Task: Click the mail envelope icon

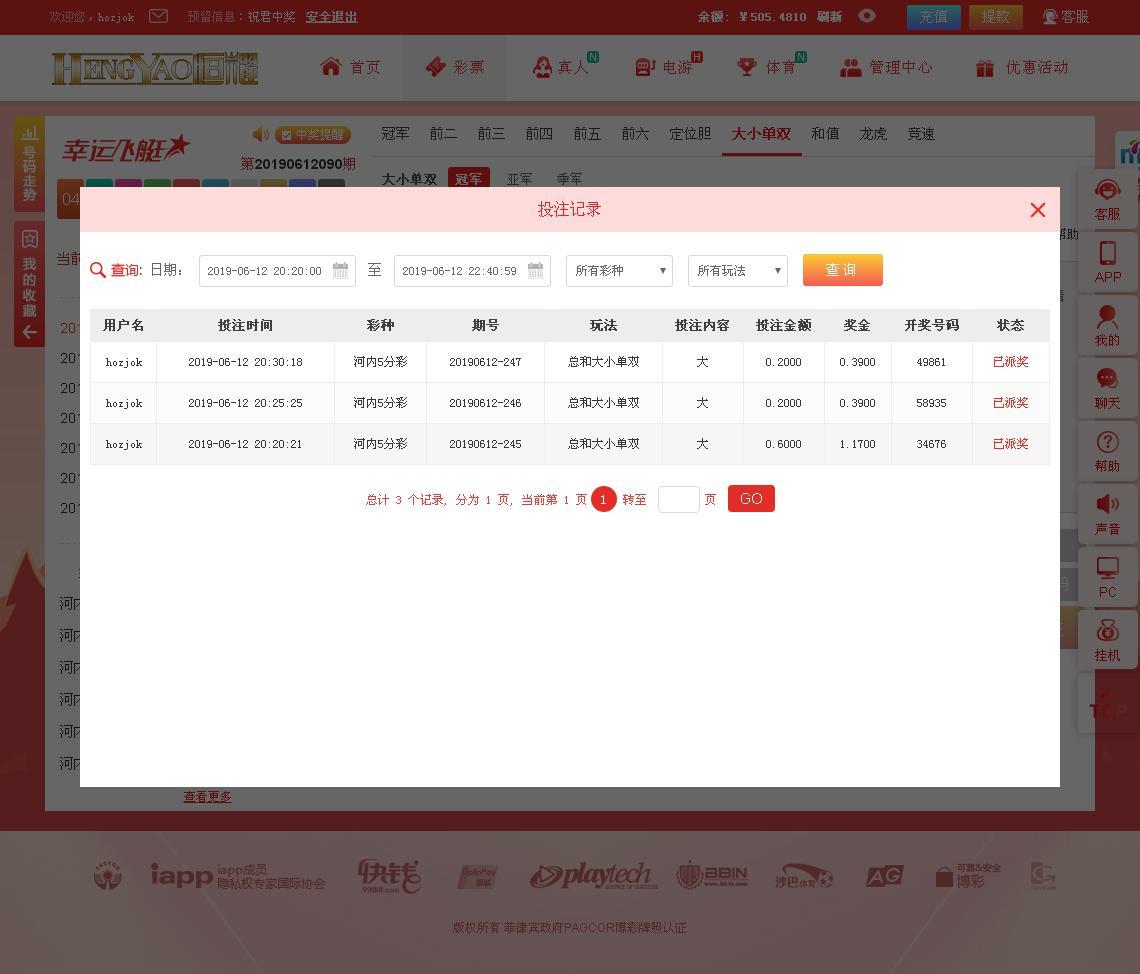Action: [158, 16]
